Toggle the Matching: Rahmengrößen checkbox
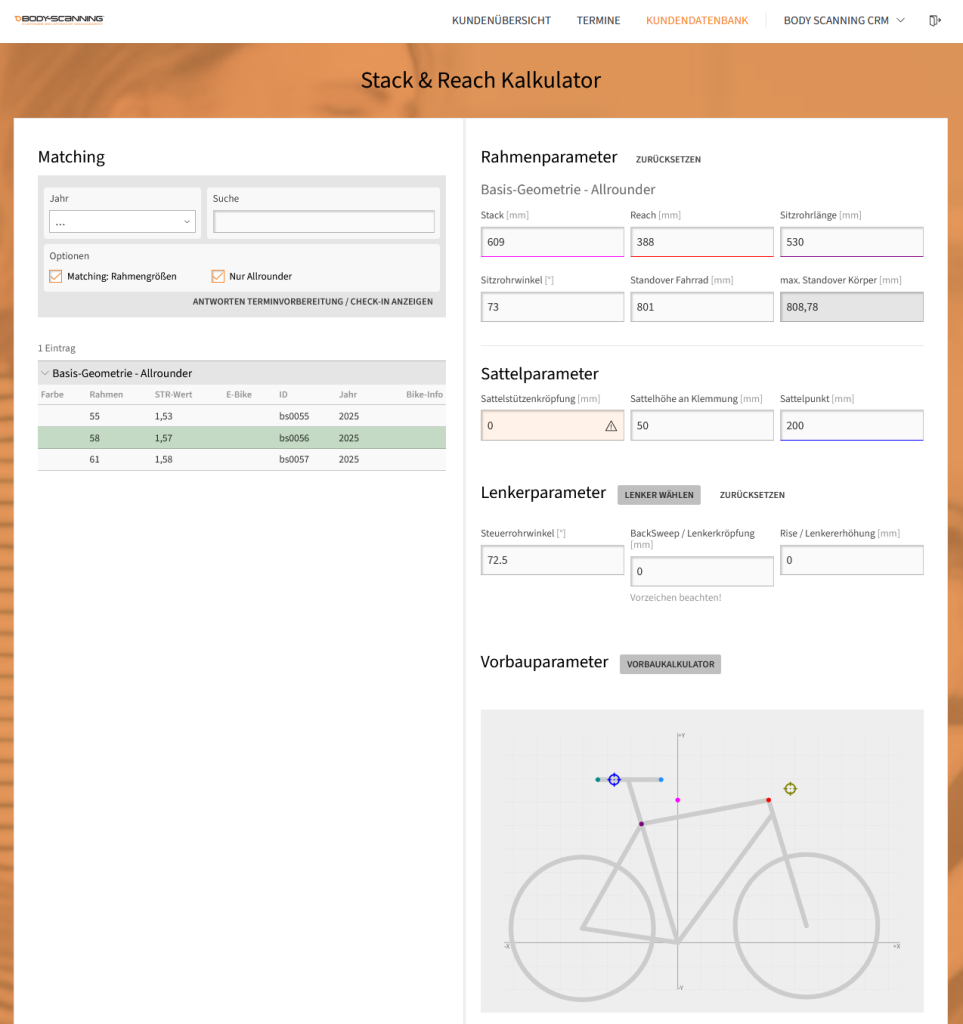This screenshot has width=963, height=1024. [x=56, y=276]
